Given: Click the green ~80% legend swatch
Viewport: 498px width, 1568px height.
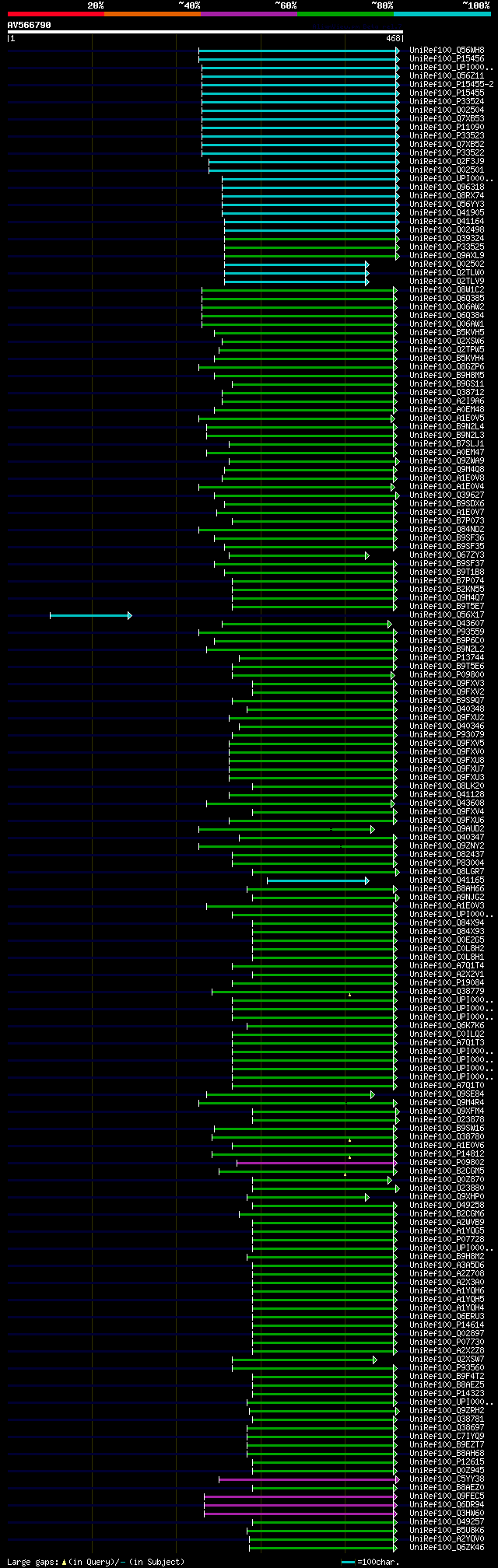Looking at the screenshot, I should click(x=345, y=13).
